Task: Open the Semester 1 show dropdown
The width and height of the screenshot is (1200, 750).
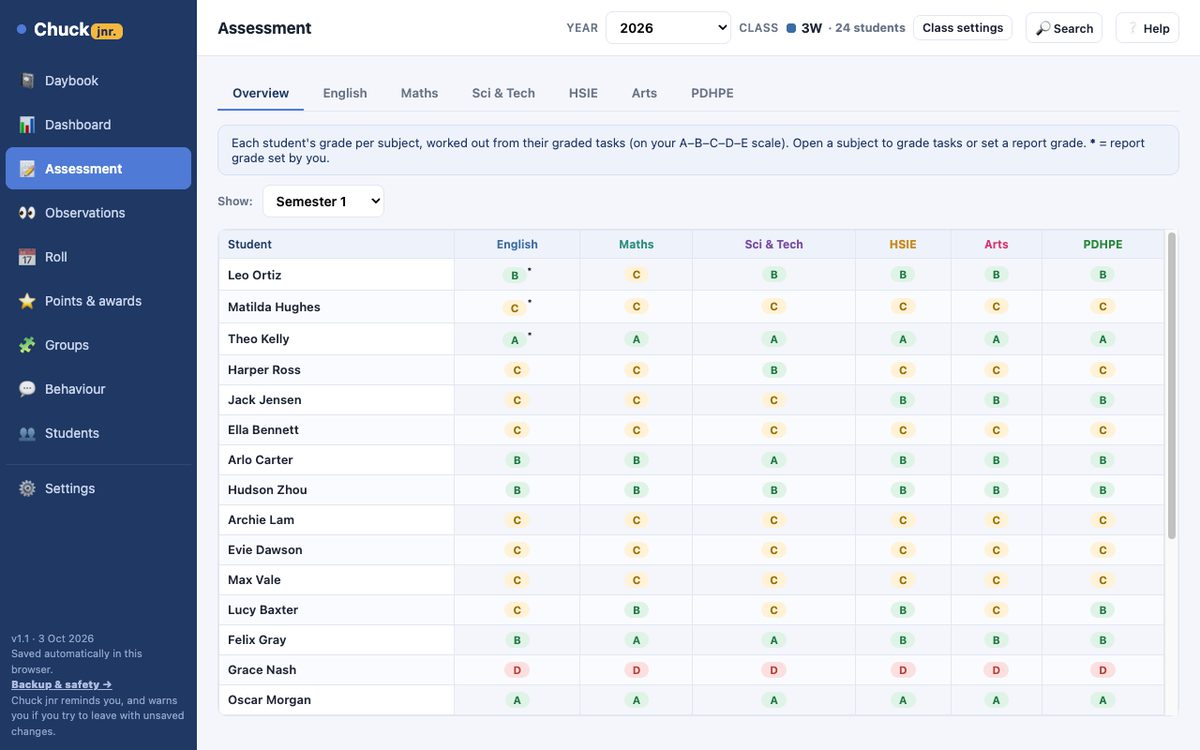Action: click(323, 201)
